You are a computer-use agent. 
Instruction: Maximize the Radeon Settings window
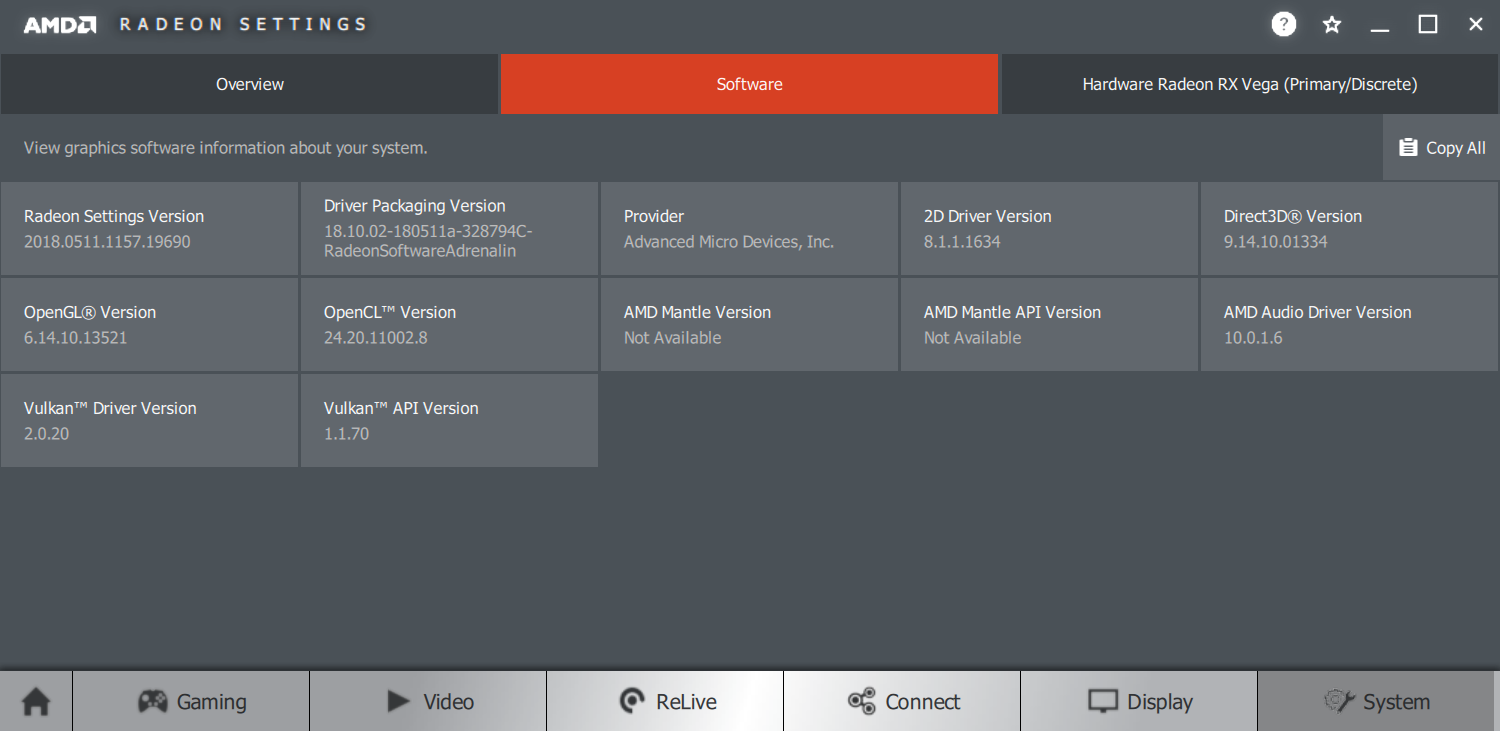1428,25
